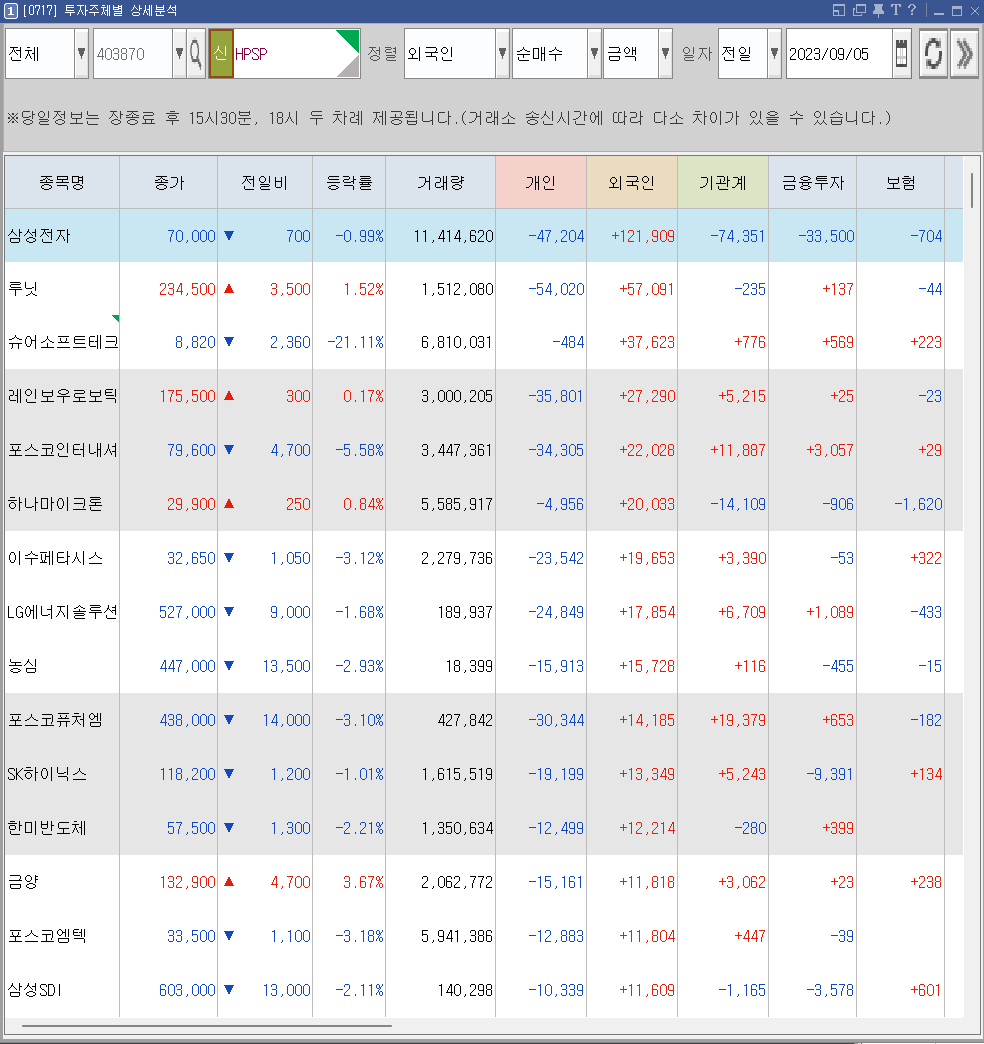
Task: Open the stock code 403870 dropdown arrow
Action: pyautogui.click(x=179, y=53)
